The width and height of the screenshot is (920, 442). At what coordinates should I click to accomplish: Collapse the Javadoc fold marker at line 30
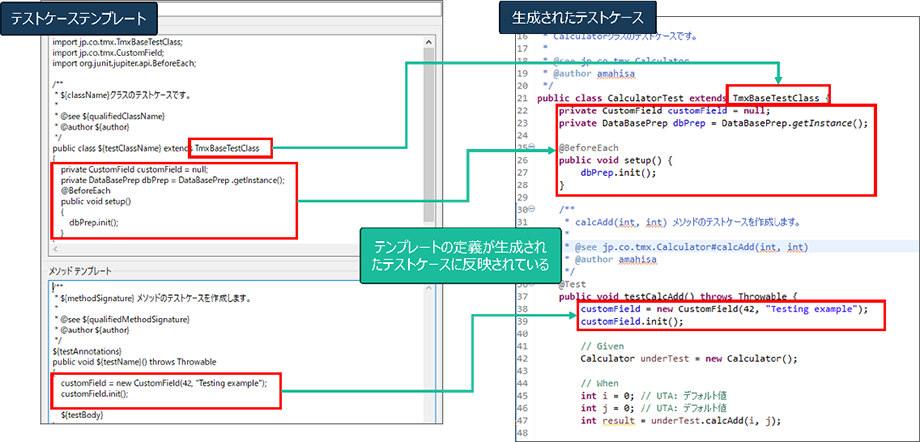[x=532, y=209]
